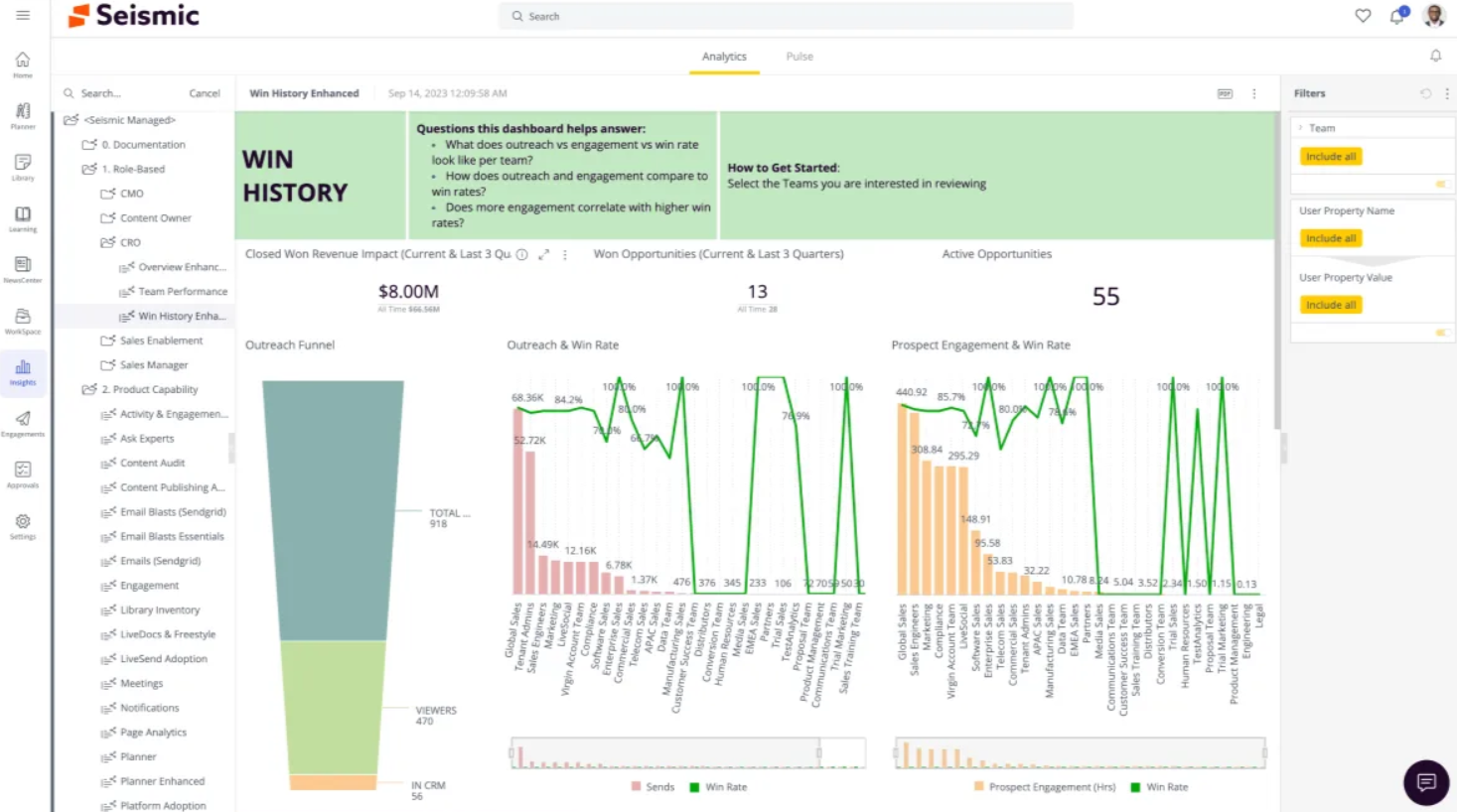This screenshot has width=1457, height=812.
Task: Click the Win History Enhanced title
Action: point(304,93)
